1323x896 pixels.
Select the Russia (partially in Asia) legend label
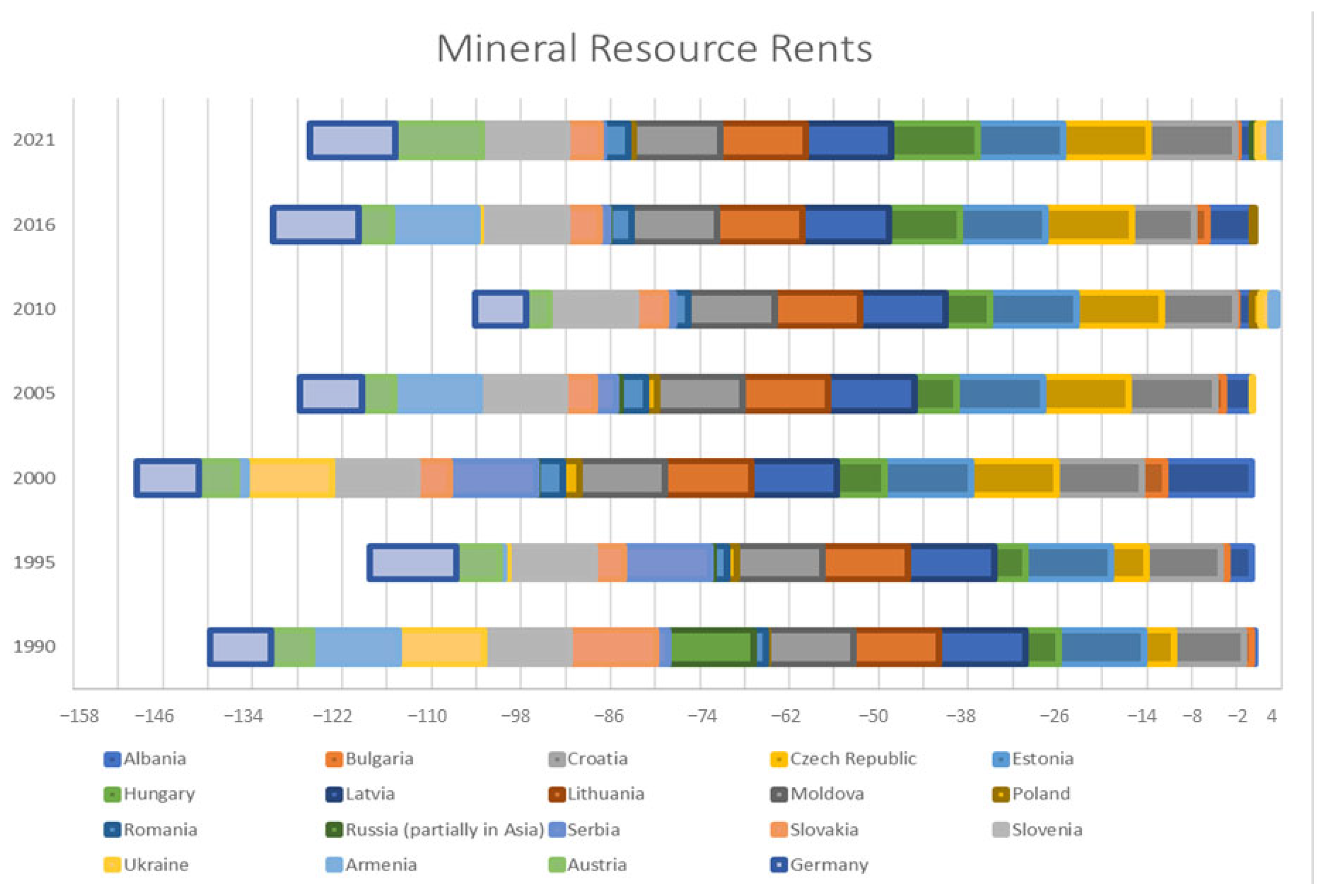[445, 829]
